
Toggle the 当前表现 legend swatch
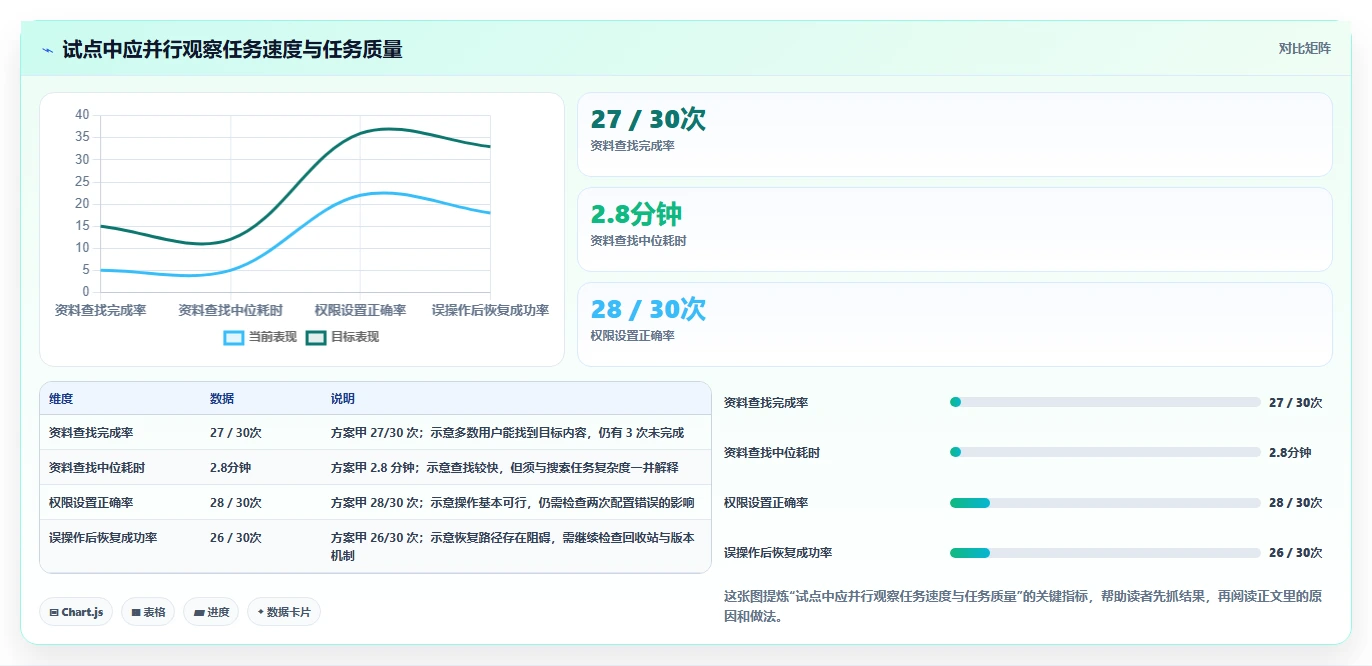click(x=234, y=337)
